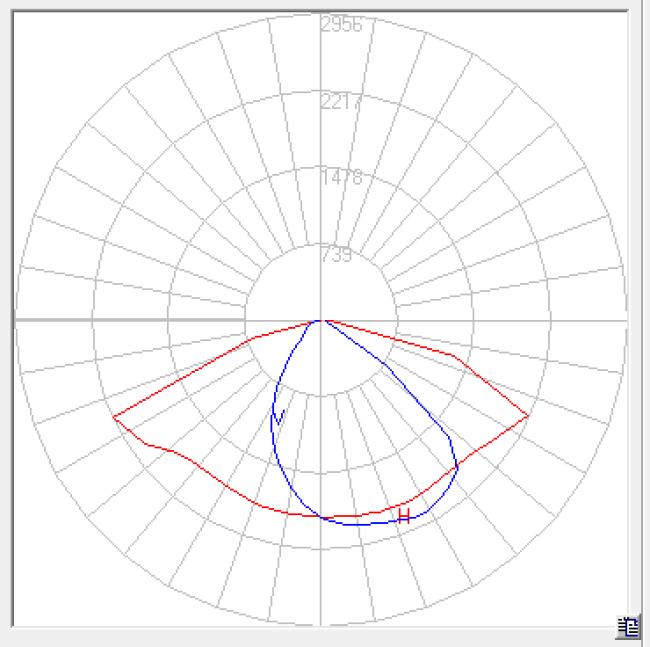Click the right end of the horizontal axis
The height and width of the screenshot is (647, 650).
pyautogui.click(x=624, y=320)
